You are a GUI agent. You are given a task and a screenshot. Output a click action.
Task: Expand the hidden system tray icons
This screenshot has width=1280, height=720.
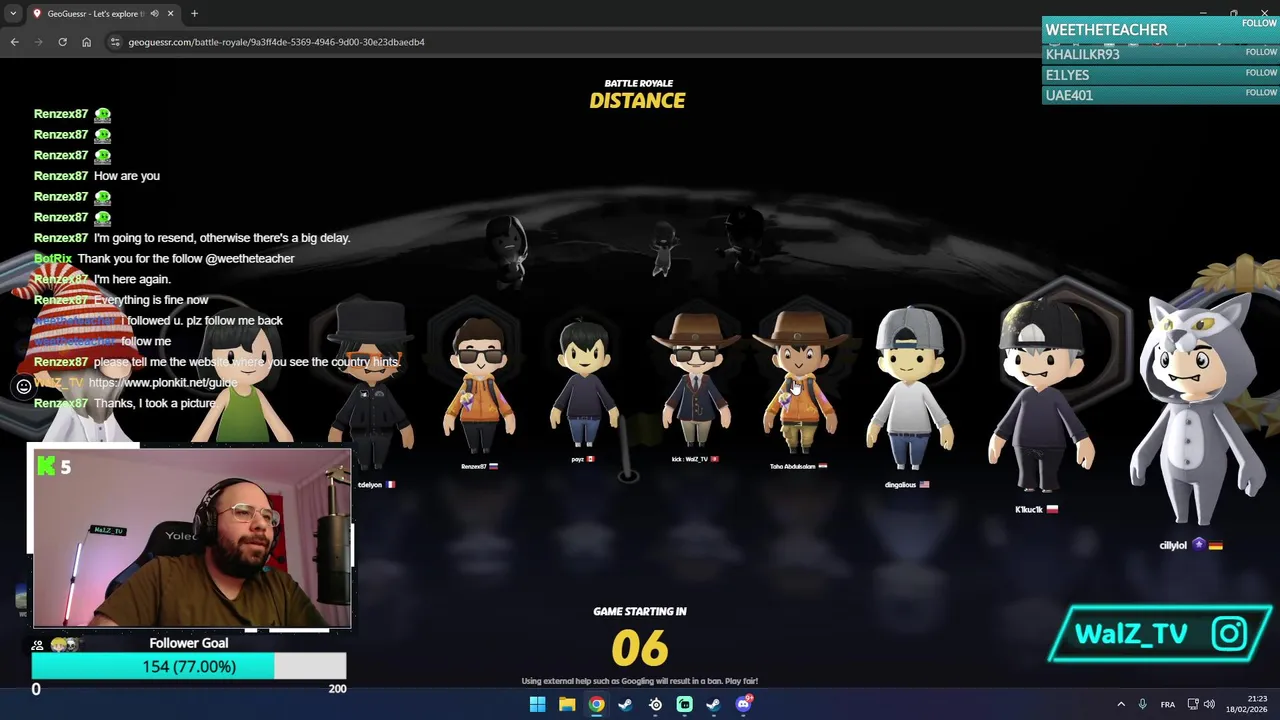pyautogui.click(x=1120, y=704)
